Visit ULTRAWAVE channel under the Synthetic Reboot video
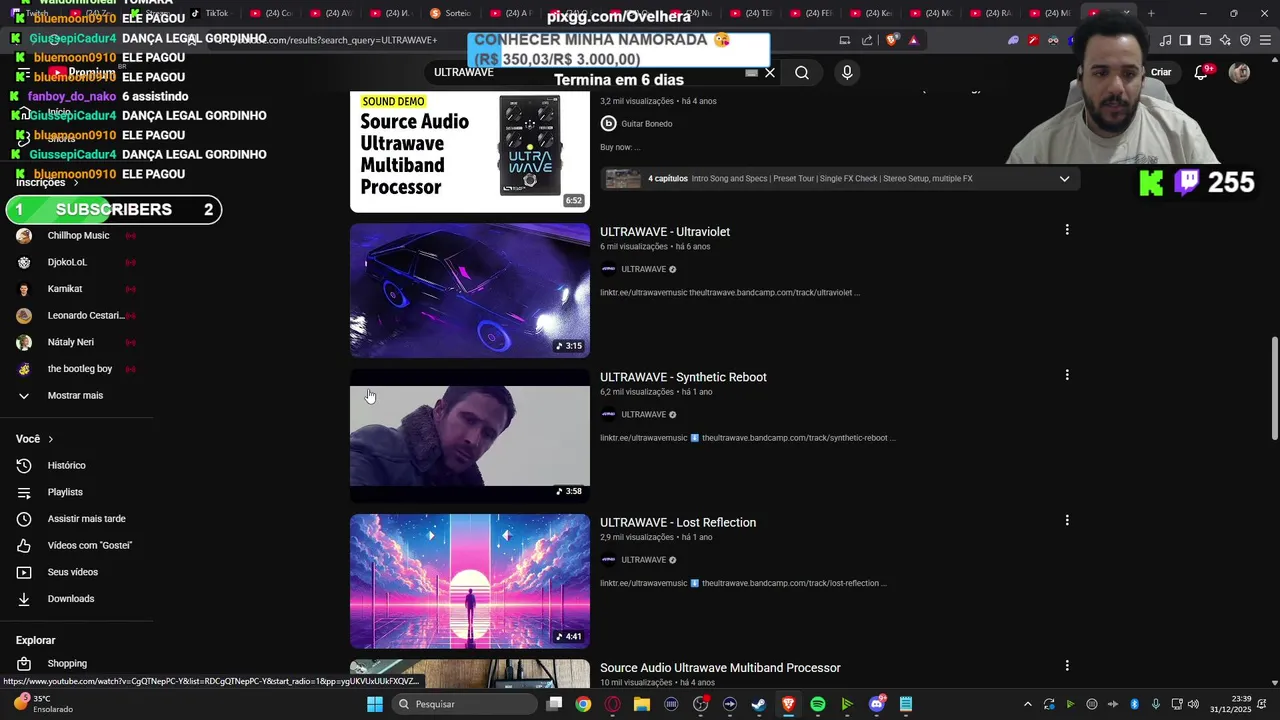Screen dimensions: 1280x720 (643, 414)
